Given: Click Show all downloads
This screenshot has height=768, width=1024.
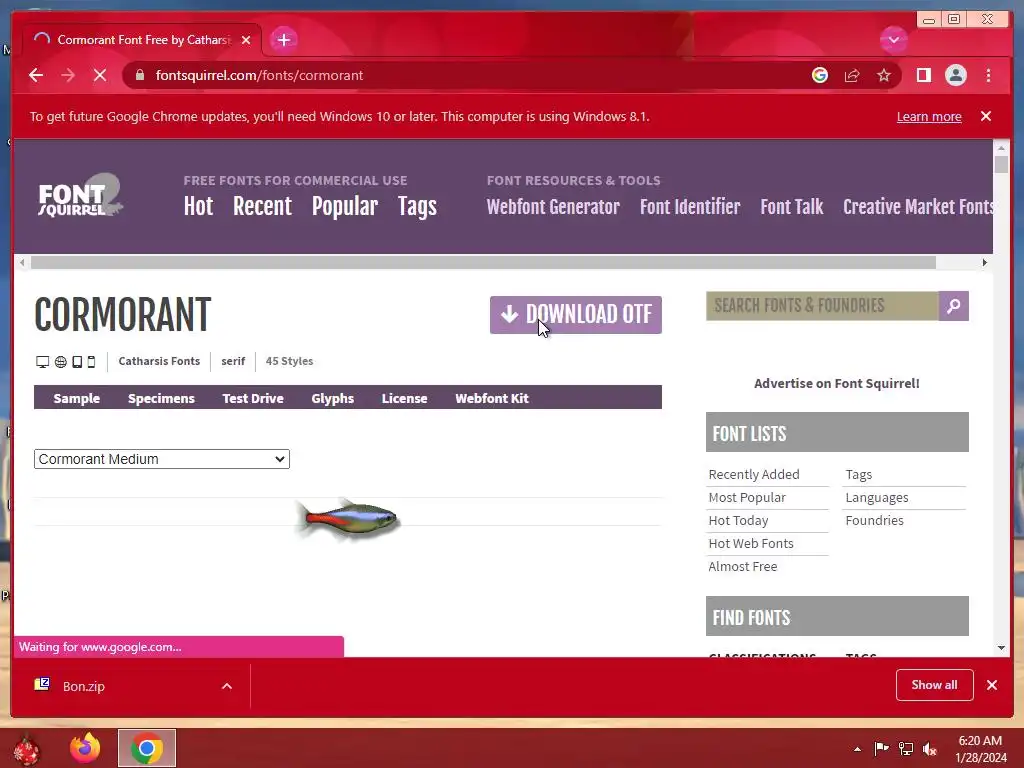Looking at the screenshot, I should coord(935,685).
